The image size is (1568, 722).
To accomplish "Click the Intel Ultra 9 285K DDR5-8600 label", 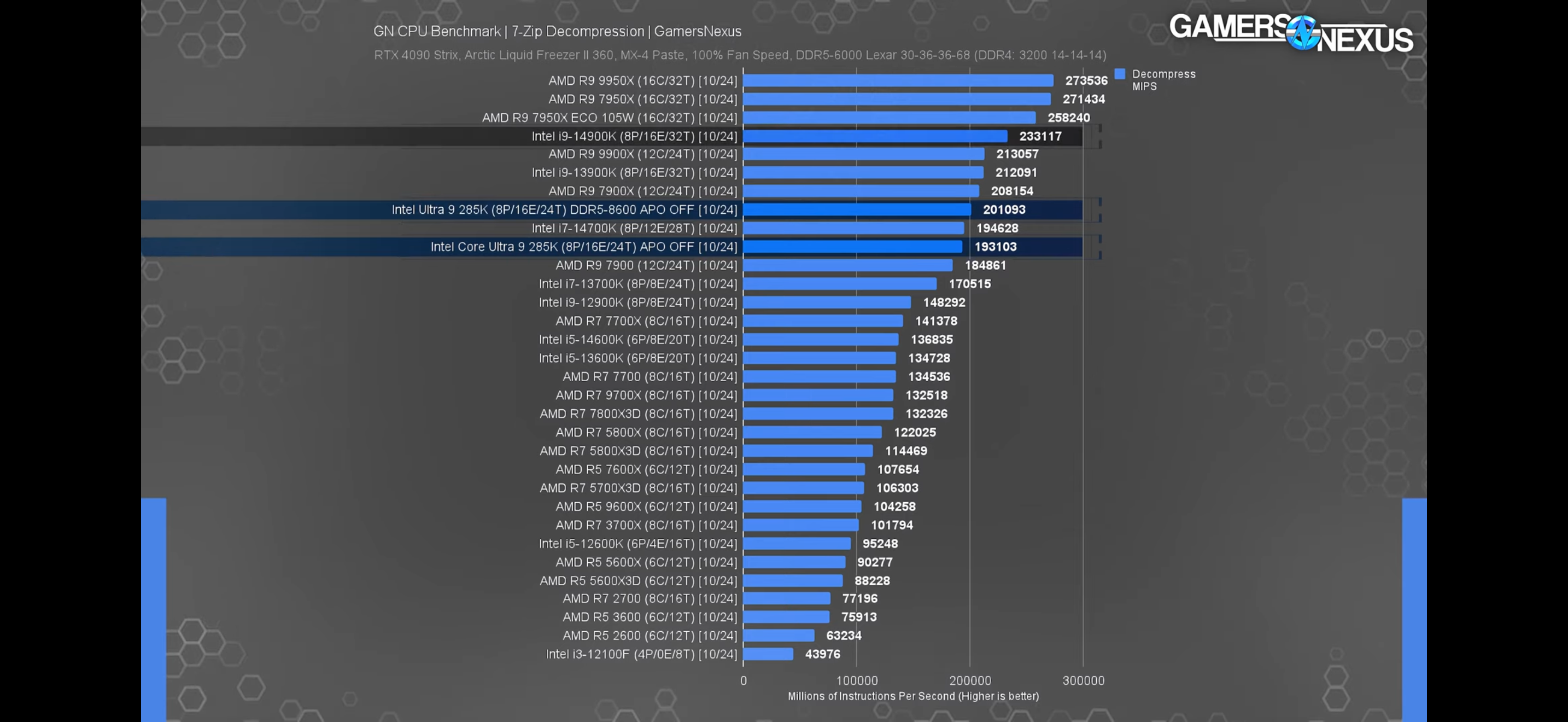I will coord(564,210).
